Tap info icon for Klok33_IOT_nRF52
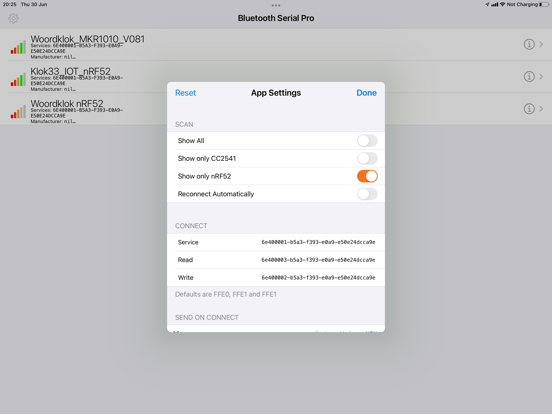The width and height of the screenshot is (552, 414). tap(529, 76)
